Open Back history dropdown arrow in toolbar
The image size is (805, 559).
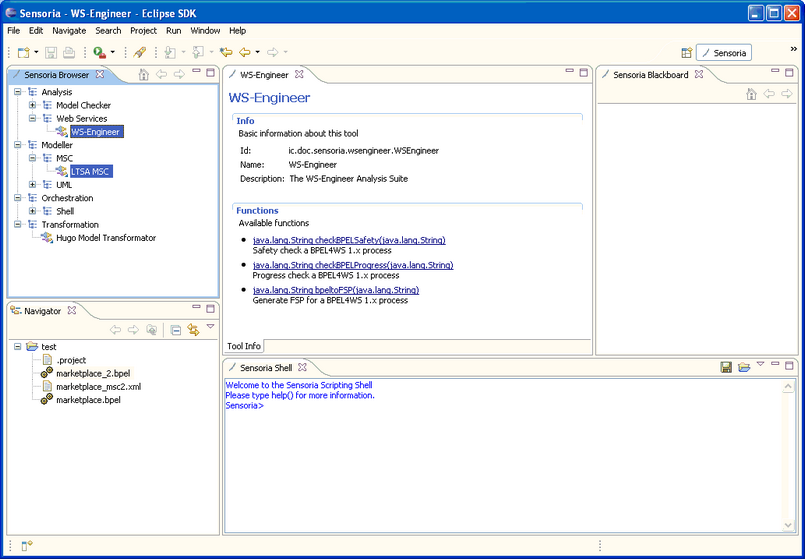[x=257, y=52]
